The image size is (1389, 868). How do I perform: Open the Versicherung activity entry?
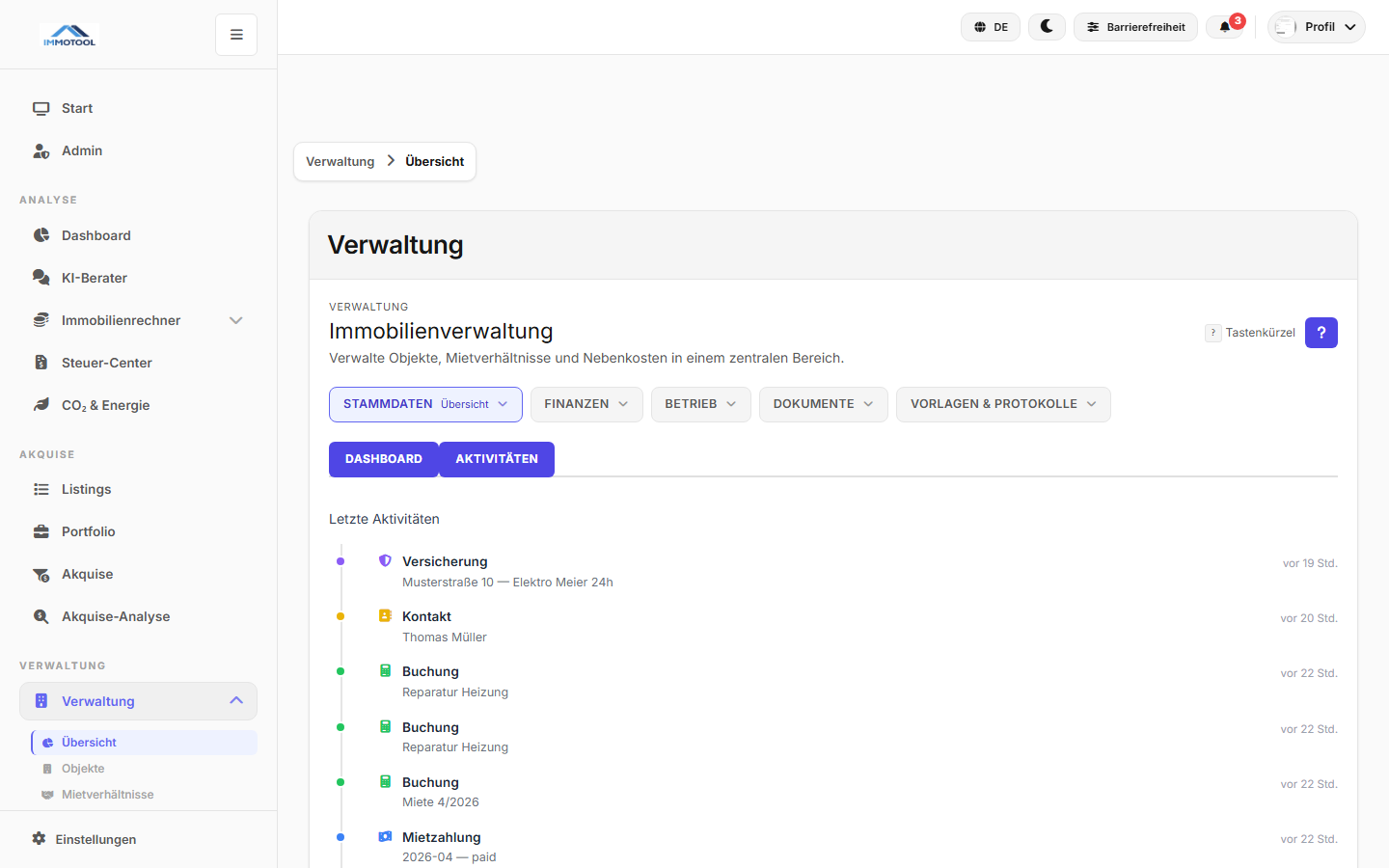tap(445, 561)
